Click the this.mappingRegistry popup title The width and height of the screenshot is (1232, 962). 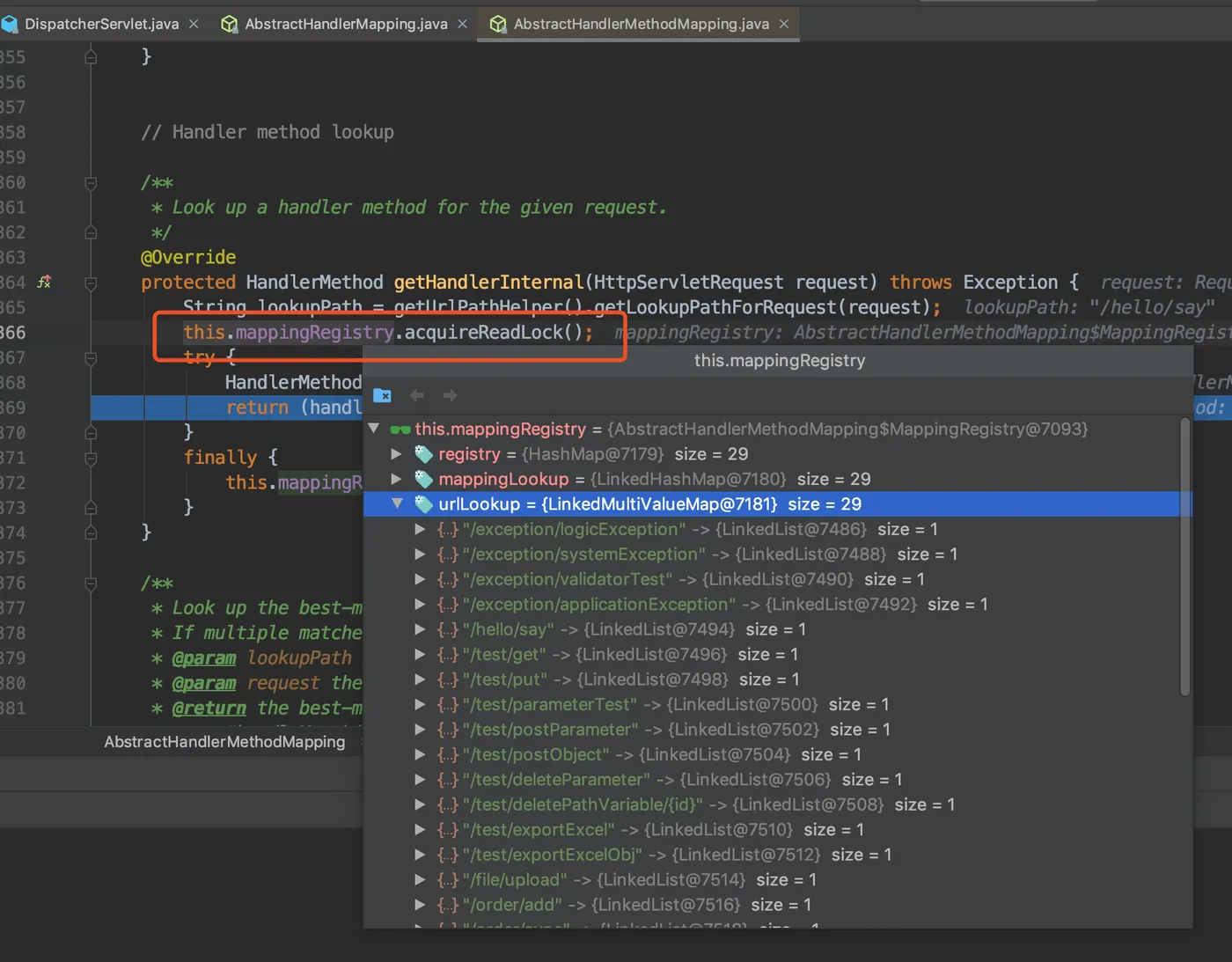click(x=780, y=360)
